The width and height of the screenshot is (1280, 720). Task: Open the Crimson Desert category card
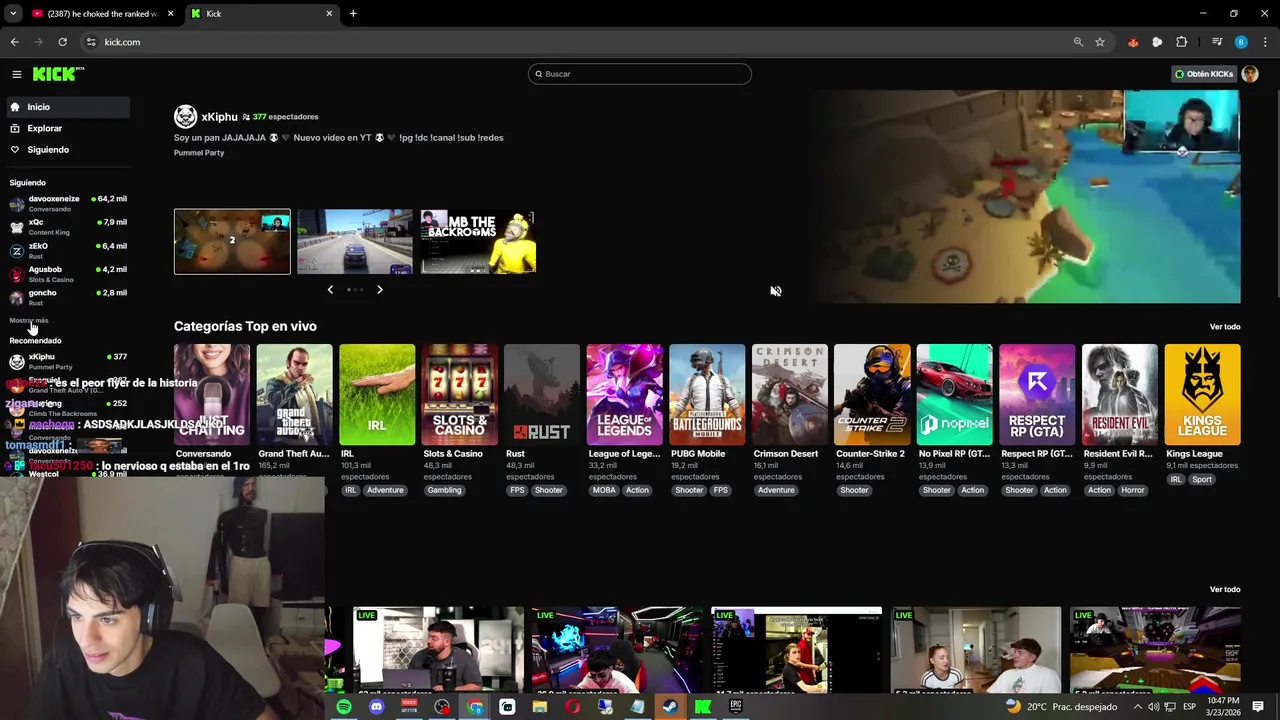pyautogui.click(x=790, y=395)
